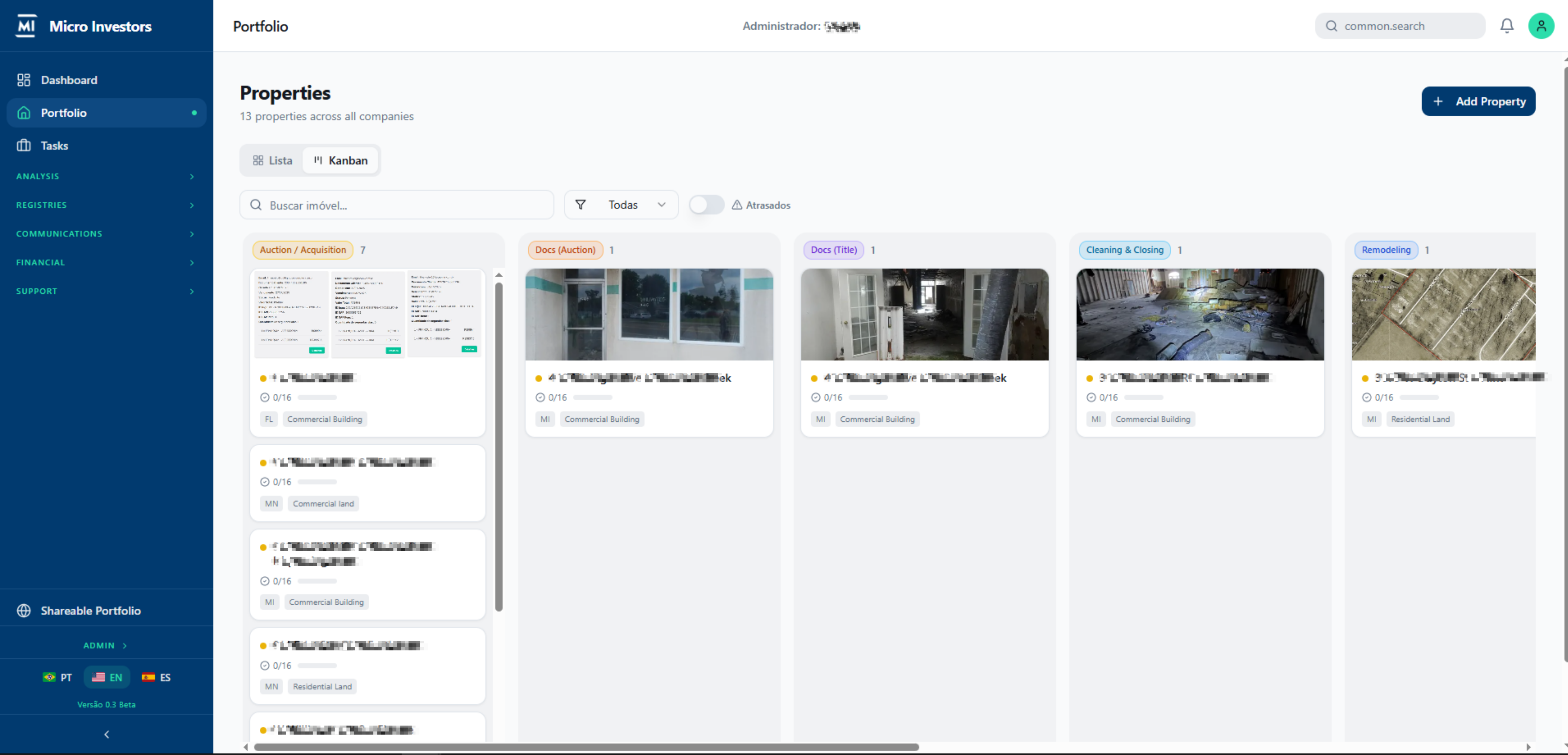Click the filter funnel icon
The width and height of the screenshot is (1568, 755).
click(x=580, y=205)
